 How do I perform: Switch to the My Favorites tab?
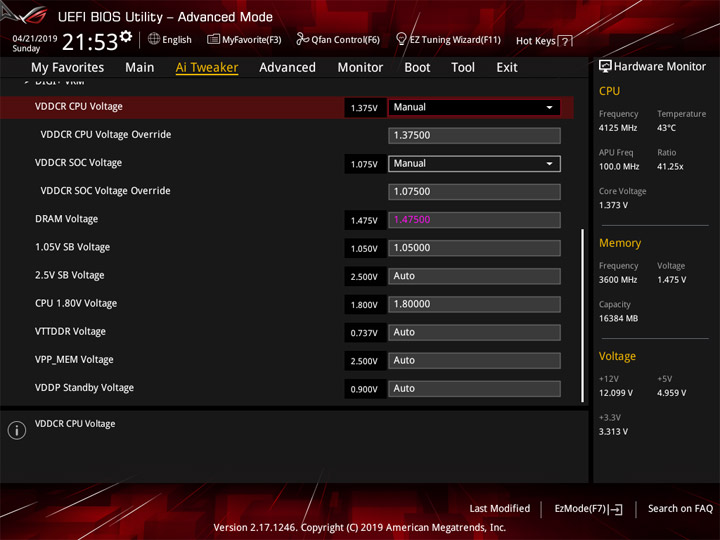[68, 68]
